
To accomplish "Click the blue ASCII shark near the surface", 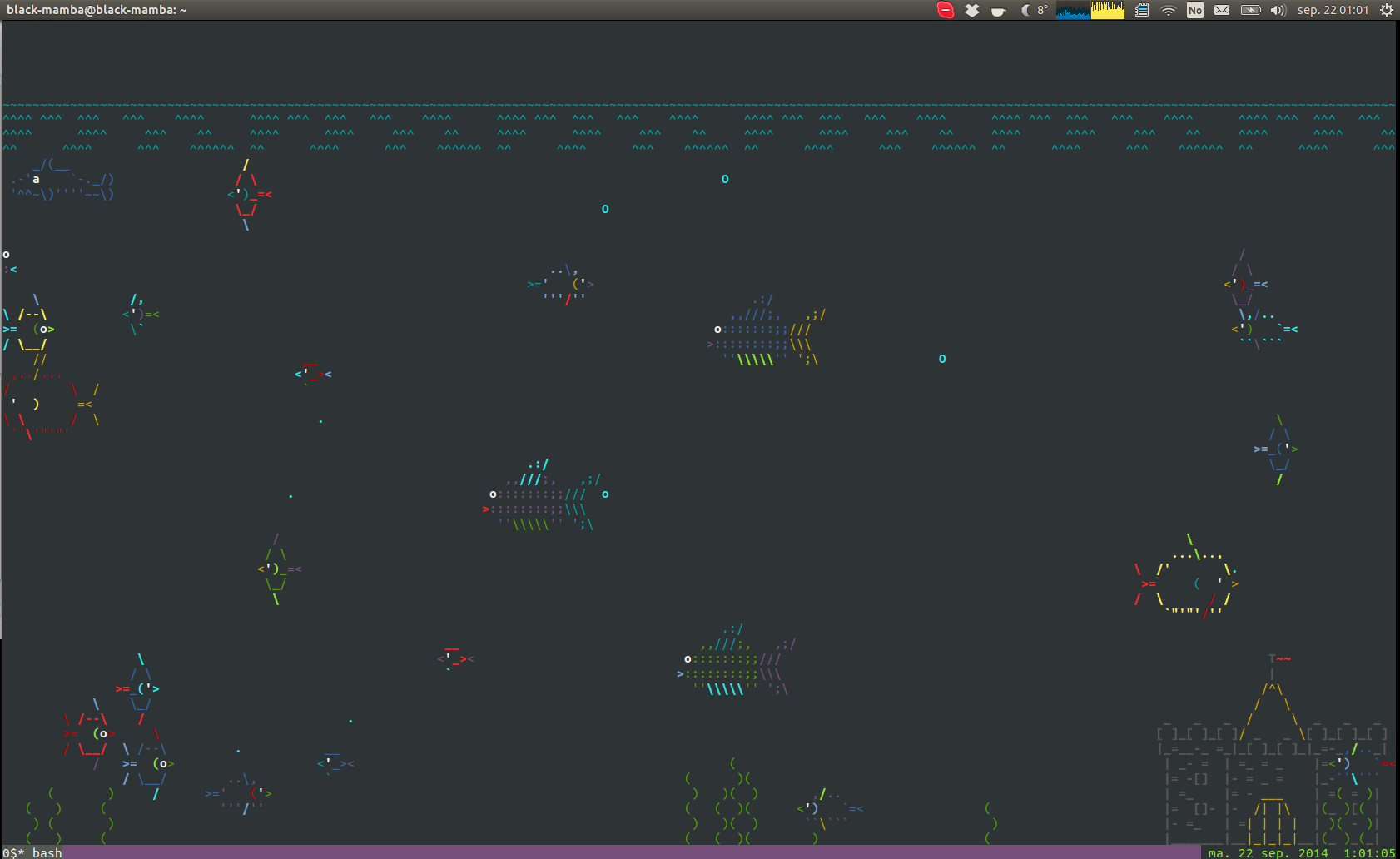I will [62, 180].
